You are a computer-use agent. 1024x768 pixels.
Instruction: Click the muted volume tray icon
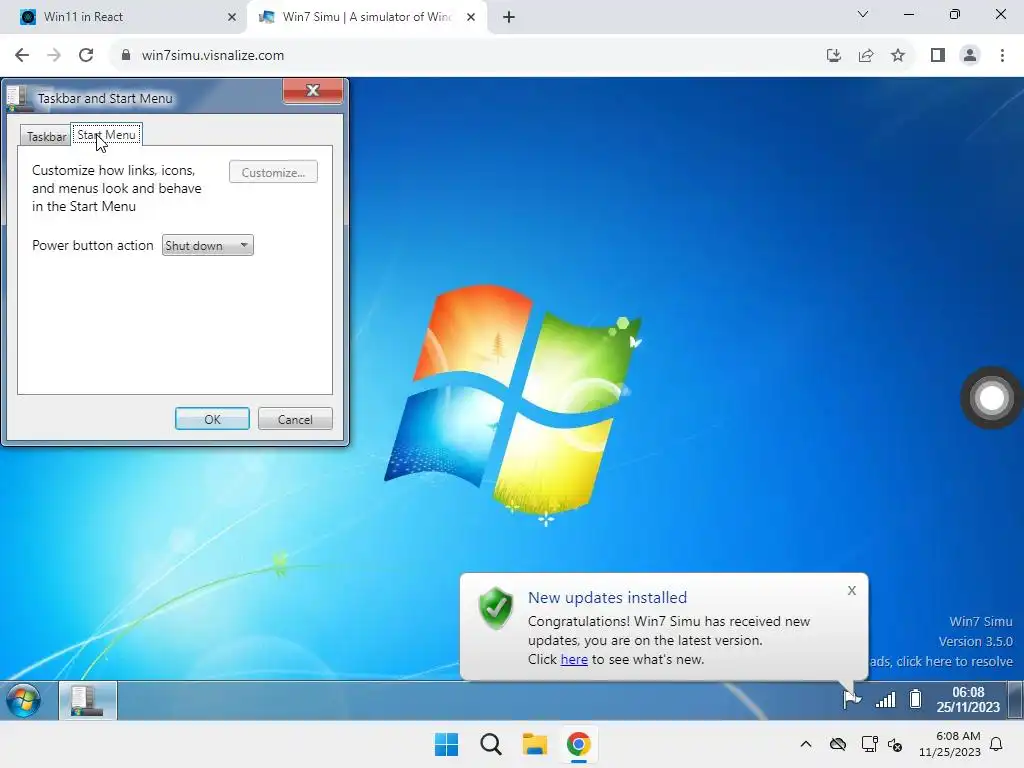click(895, 744)
